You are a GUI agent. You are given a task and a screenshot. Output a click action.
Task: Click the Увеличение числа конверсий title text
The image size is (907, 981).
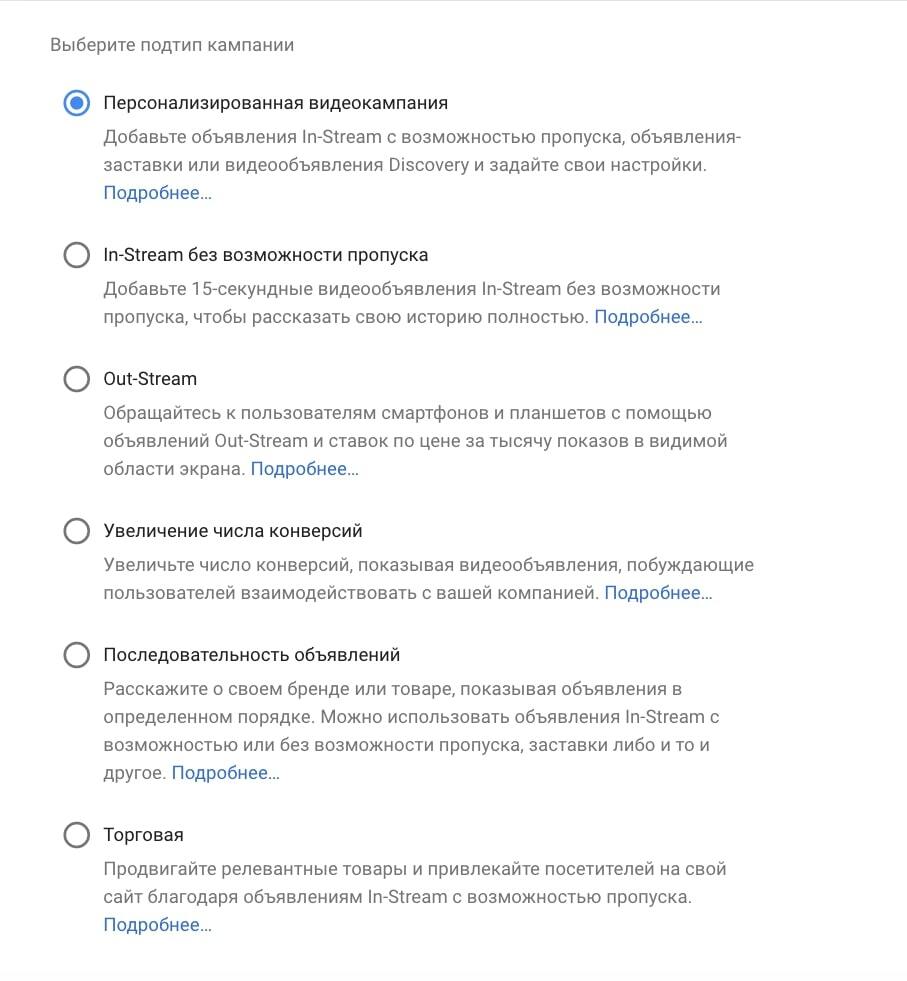pyautogui.click(x=233, y=531)
